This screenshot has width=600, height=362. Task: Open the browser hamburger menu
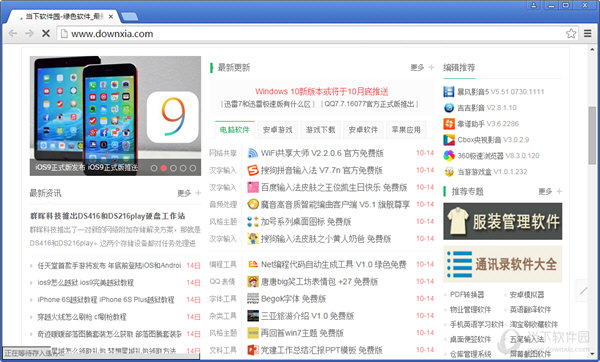click(588, 34)
